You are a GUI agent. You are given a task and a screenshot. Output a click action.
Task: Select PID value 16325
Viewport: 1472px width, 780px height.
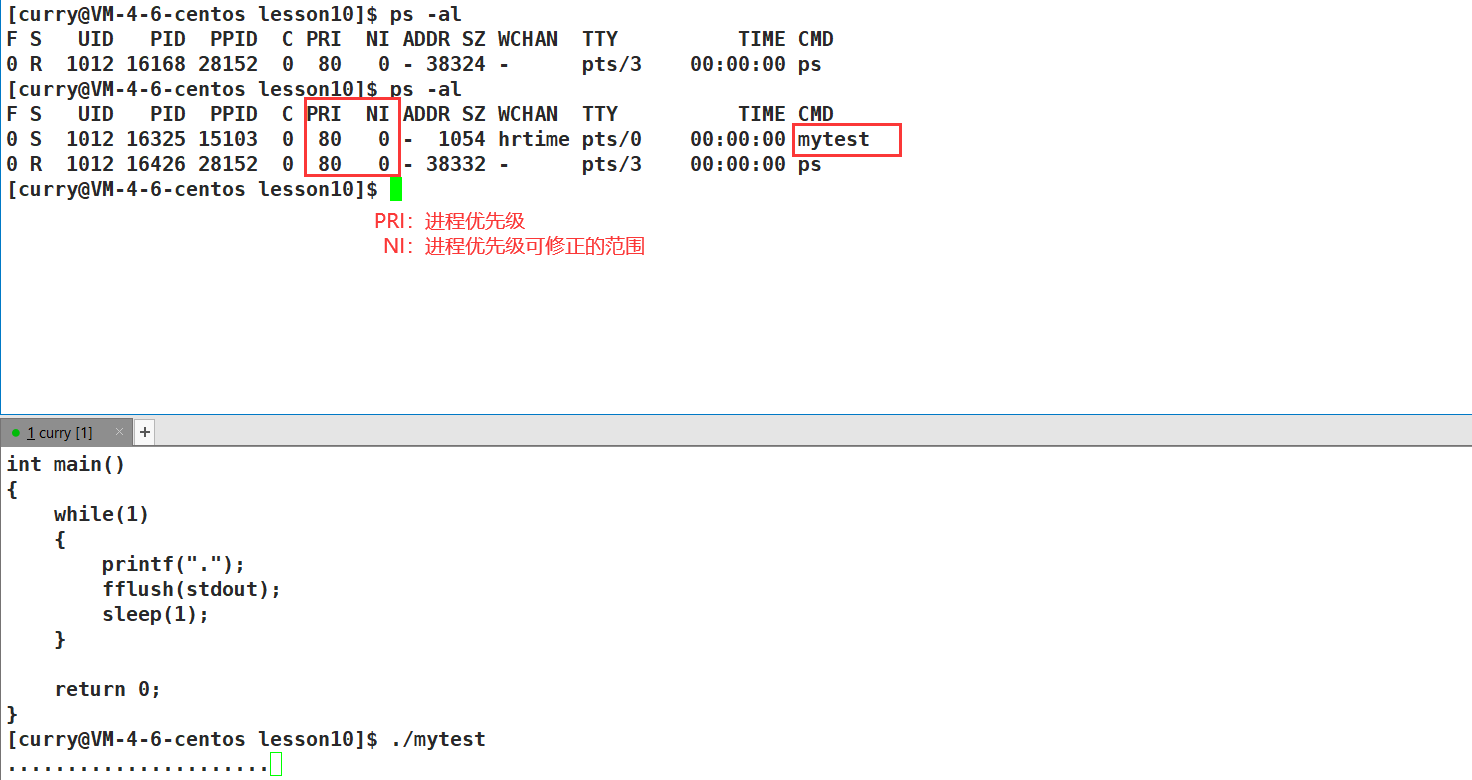tap(156, 139)
